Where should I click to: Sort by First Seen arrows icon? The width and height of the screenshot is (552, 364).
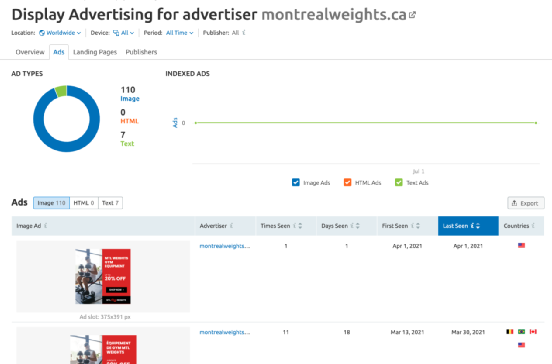pos(418,226)
